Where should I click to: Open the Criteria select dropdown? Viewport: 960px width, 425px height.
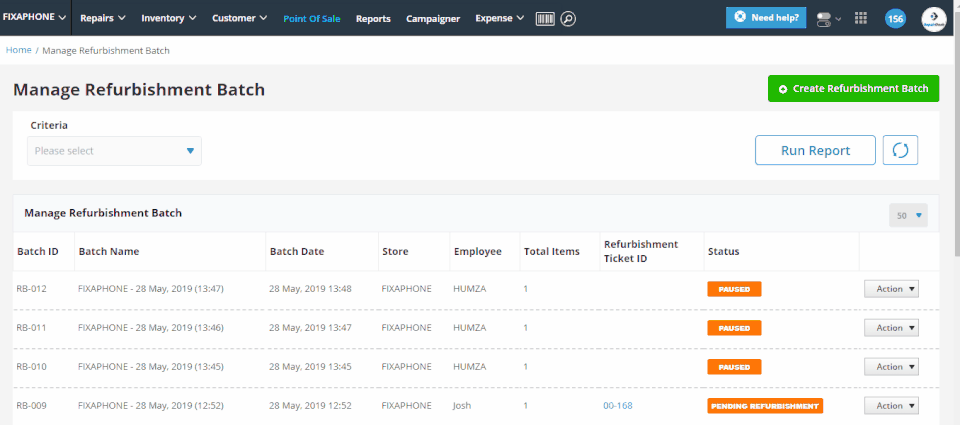114,151
